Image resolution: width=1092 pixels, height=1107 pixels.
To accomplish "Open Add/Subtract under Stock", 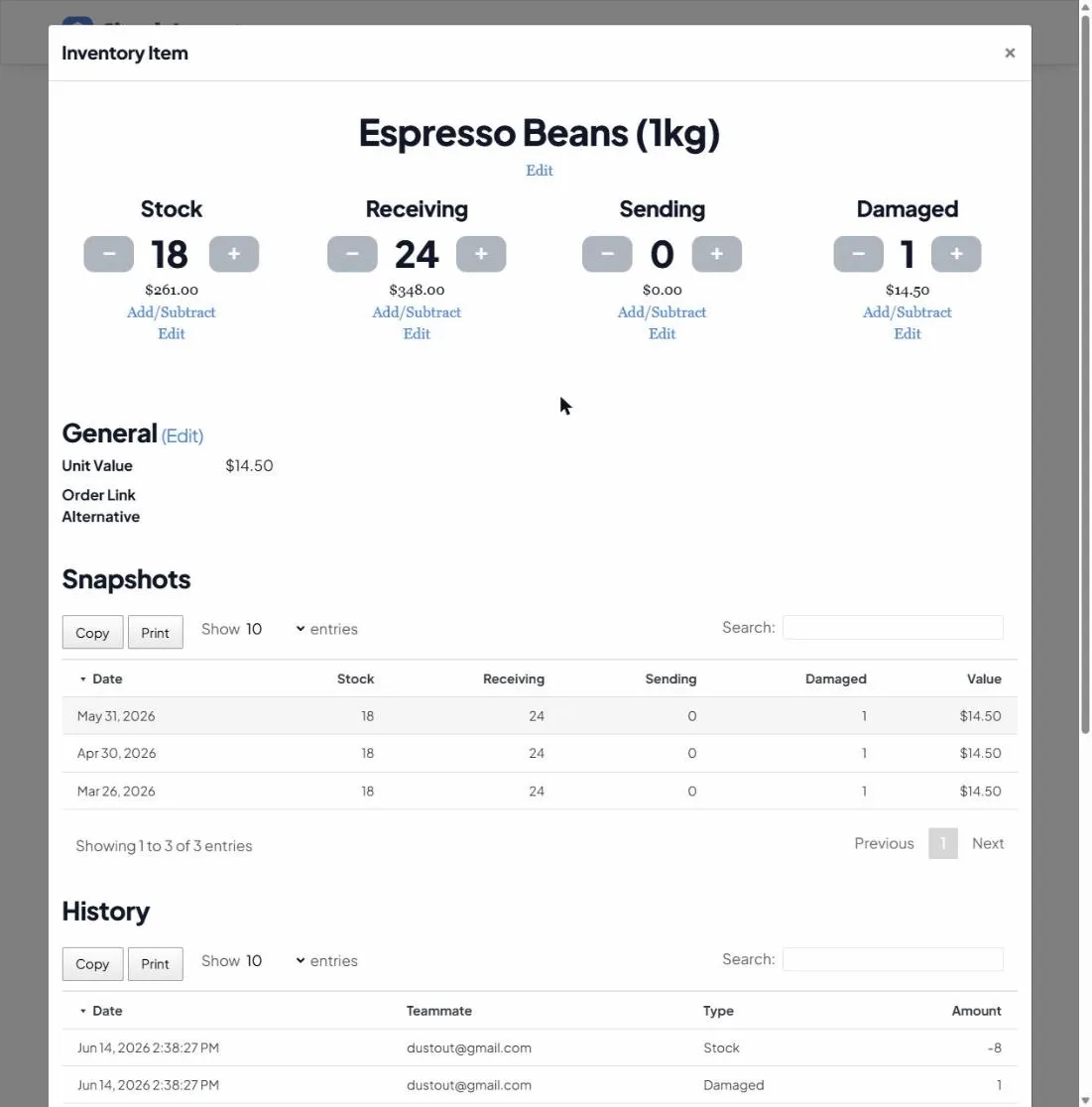I will point(172,312).
